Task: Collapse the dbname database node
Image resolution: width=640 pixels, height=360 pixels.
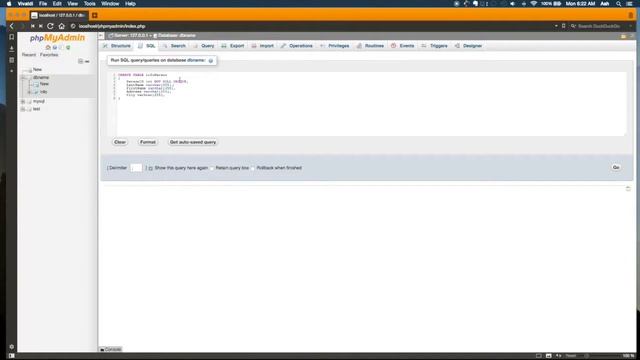Action: click(23, 78)
